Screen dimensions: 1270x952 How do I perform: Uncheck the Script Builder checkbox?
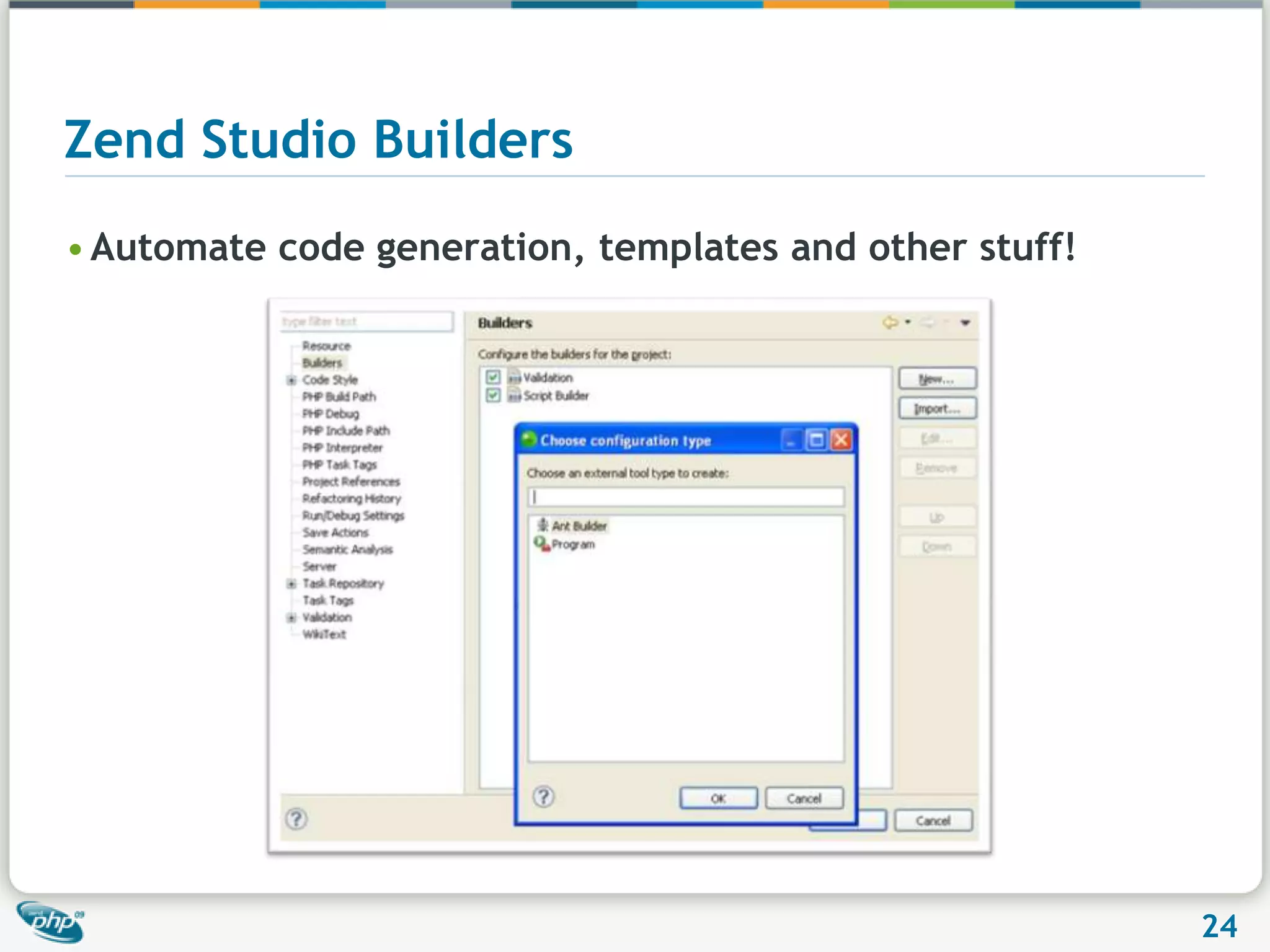pos(493,395)
